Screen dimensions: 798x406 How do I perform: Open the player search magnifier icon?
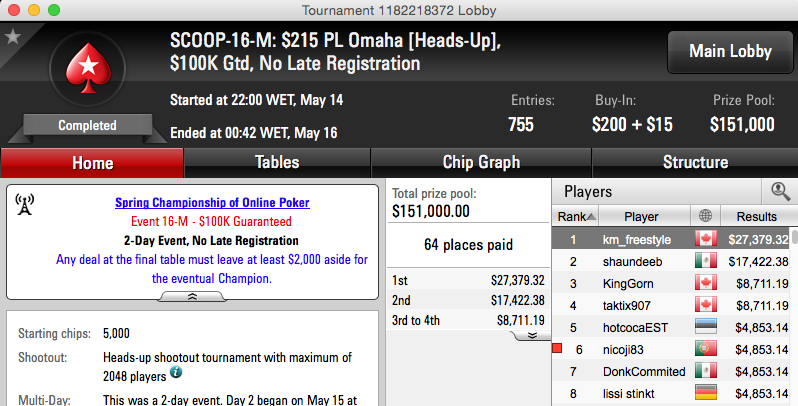pos(780,192)
